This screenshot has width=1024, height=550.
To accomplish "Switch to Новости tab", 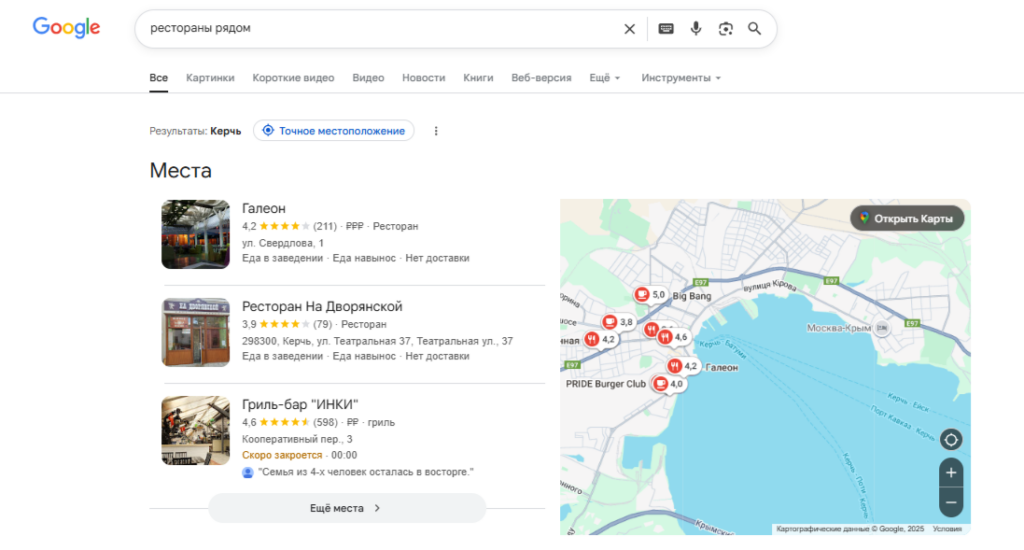I will coord(424,78).
